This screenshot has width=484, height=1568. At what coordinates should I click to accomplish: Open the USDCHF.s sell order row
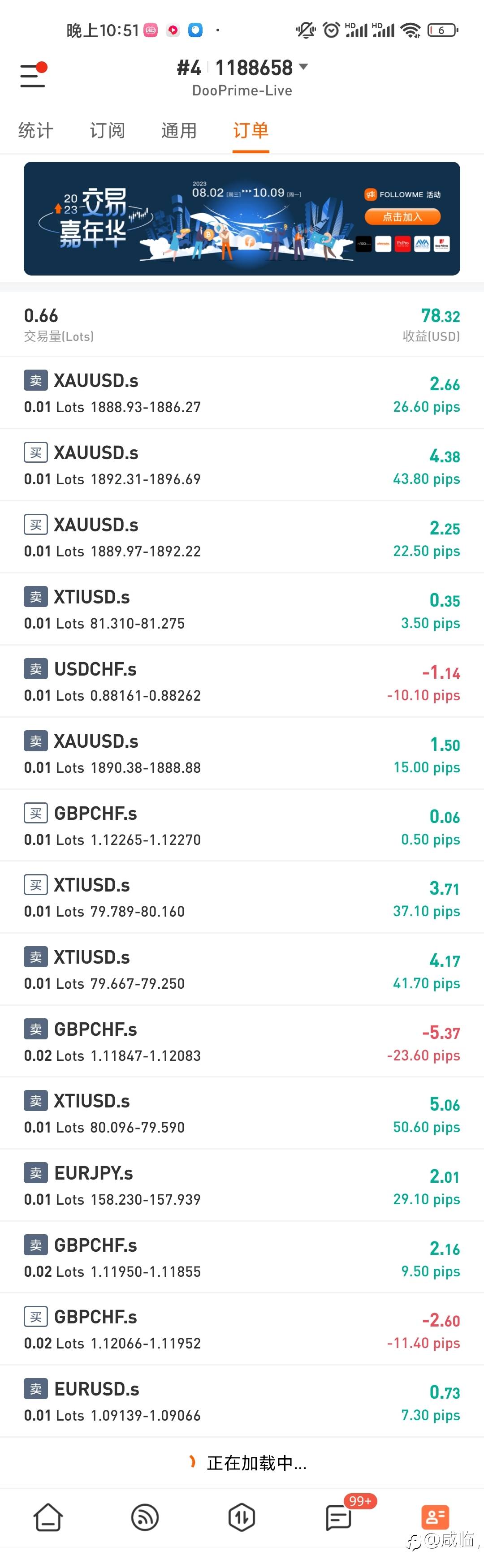[x=242, y=681]
